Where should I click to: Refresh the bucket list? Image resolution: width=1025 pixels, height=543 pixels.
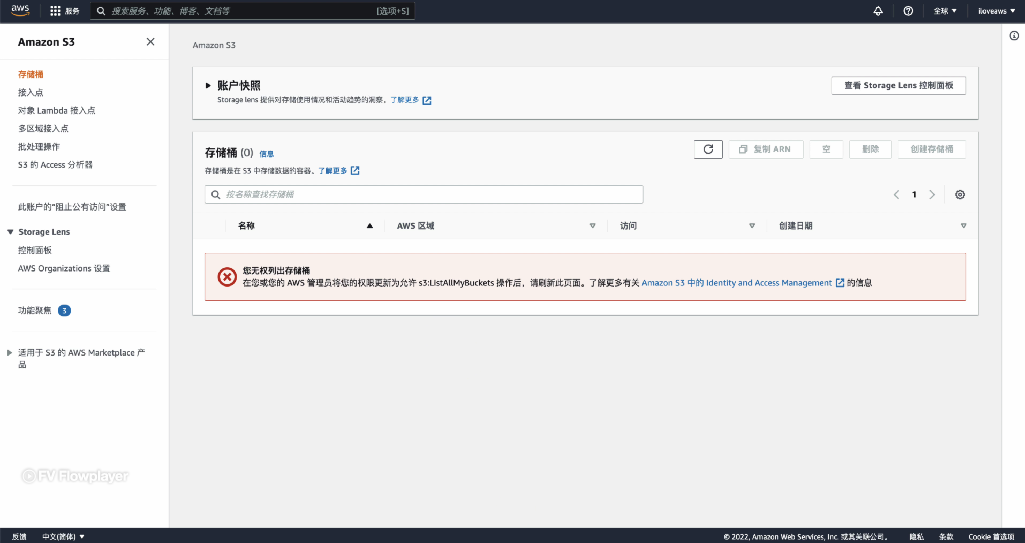708,149
